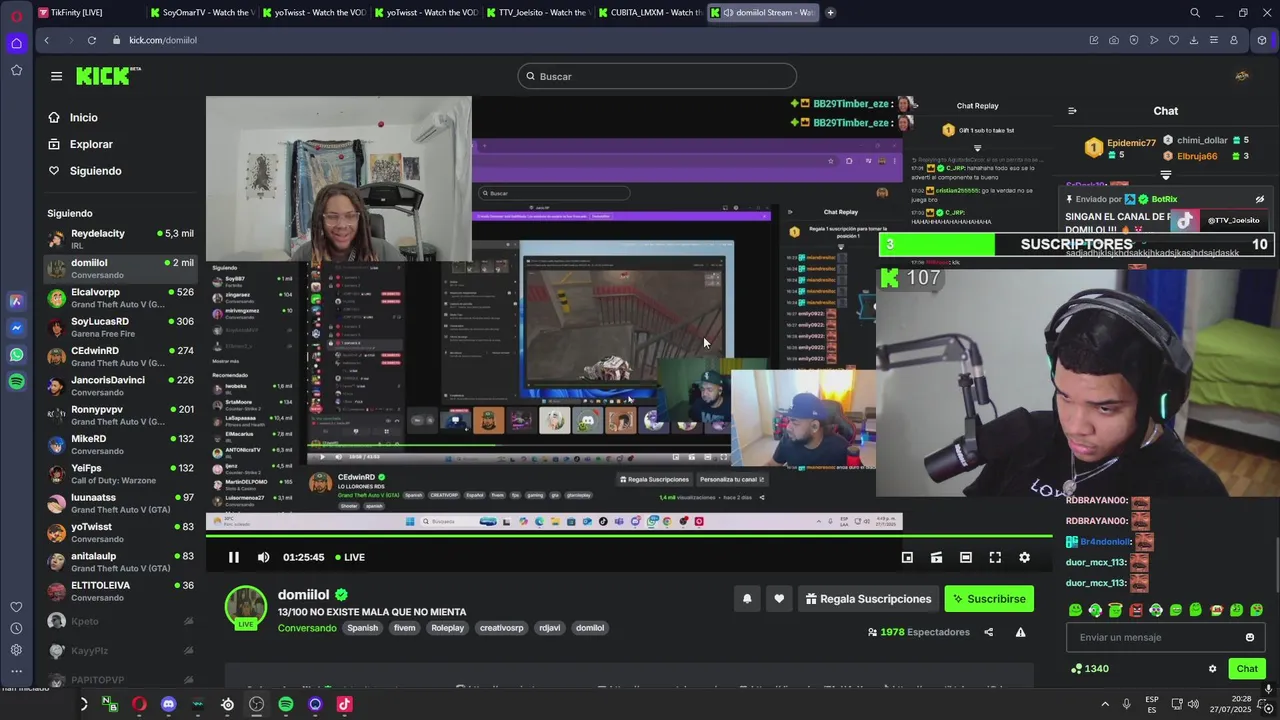Expand the gift leaderboard chevron in chat
Viewport: 1280px width, 720px height.
click(x=1166, y=175)
